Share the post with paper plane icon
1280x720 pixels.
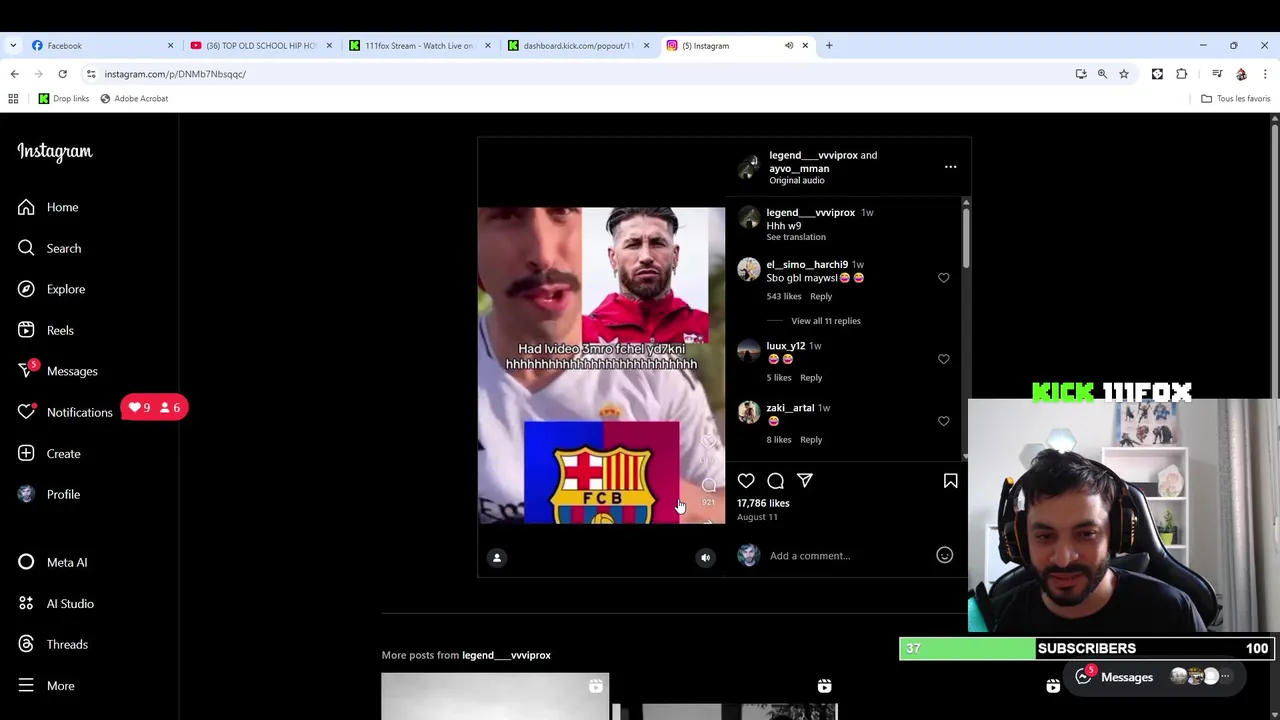[x=805, y=481]
